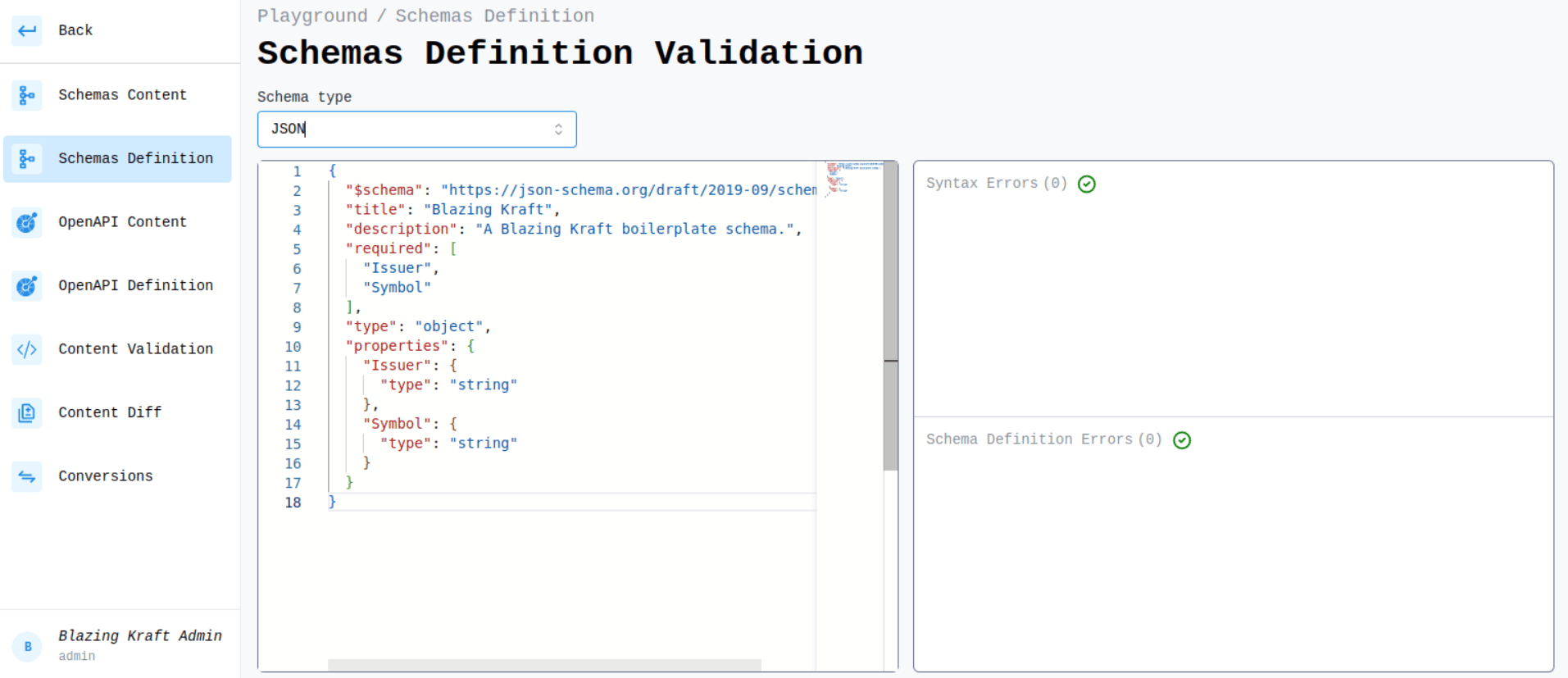Open OpenAPI Content page
This screenshot has height=678, width=1568.
pyautogui.click(x=117, y=222)
